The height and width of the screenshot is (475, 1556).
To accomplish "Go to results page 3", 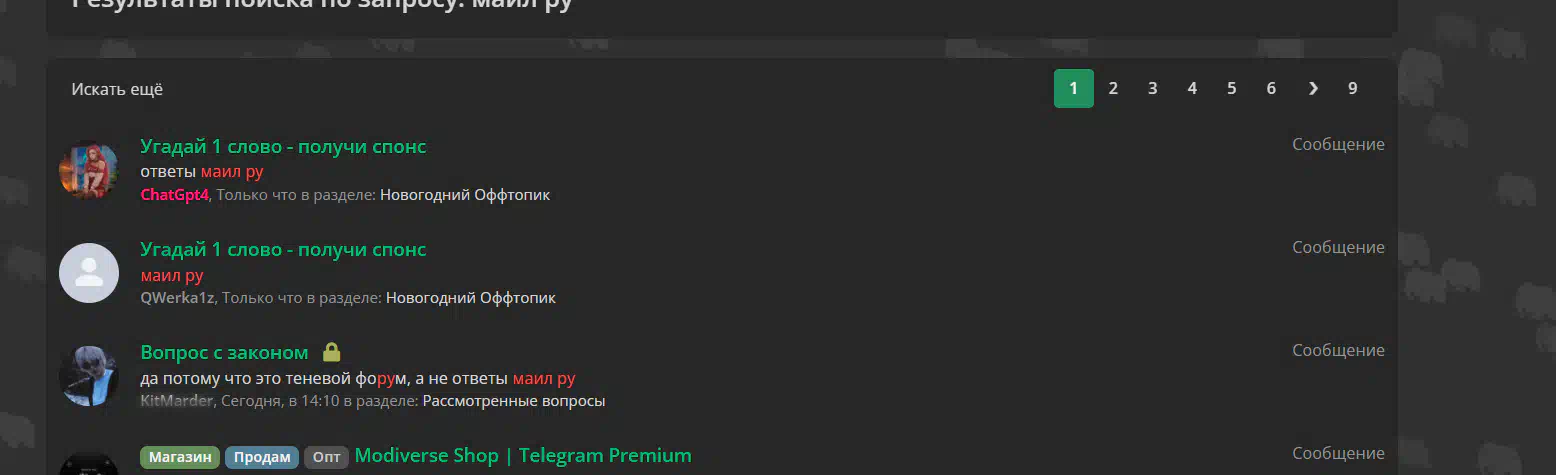I will [x=1152, y=88].
